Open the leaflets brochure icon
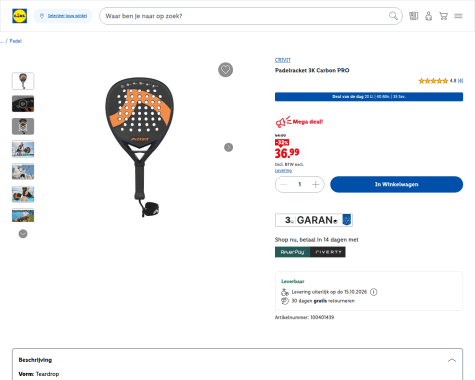The width and height of the screenshot is (475, 380). pos(414,16)
